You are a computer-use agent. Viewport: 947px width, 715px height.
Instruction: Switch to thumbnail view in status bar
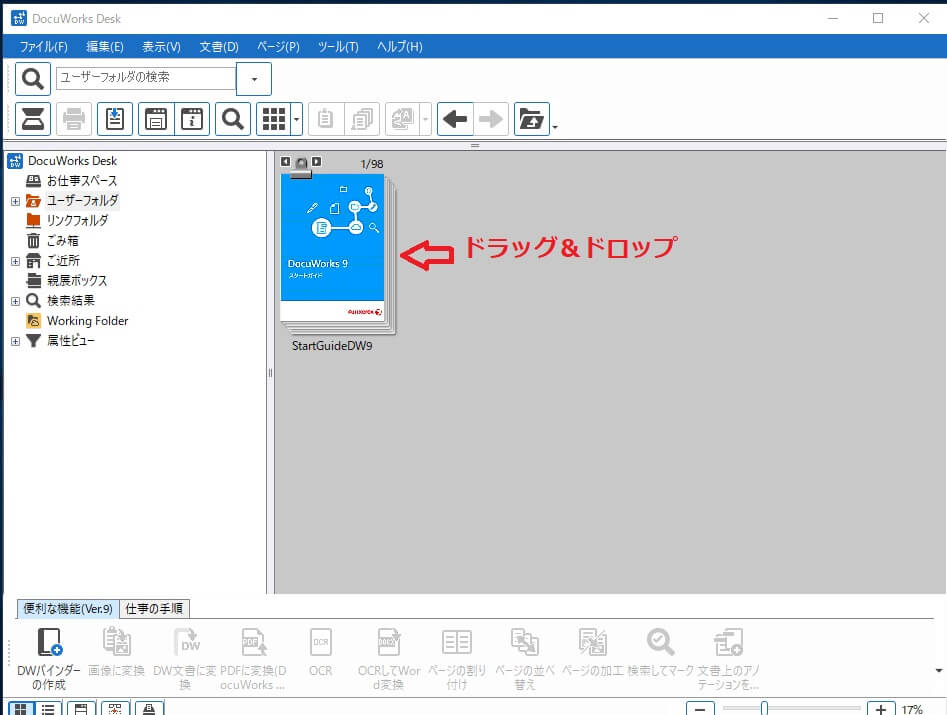(20, 708)
